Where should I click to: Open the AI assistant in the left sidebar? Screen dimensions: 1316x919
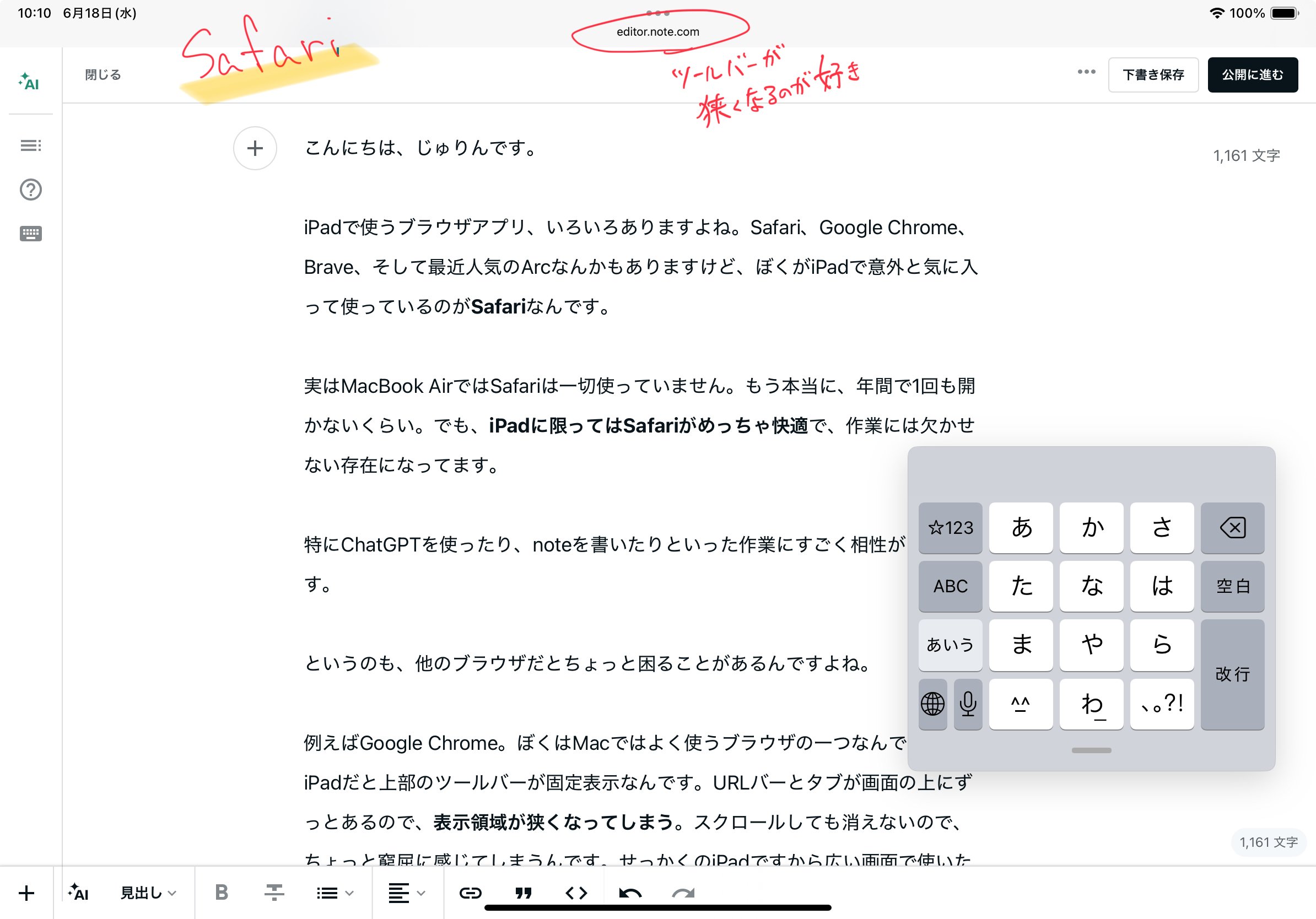[30, 82]
